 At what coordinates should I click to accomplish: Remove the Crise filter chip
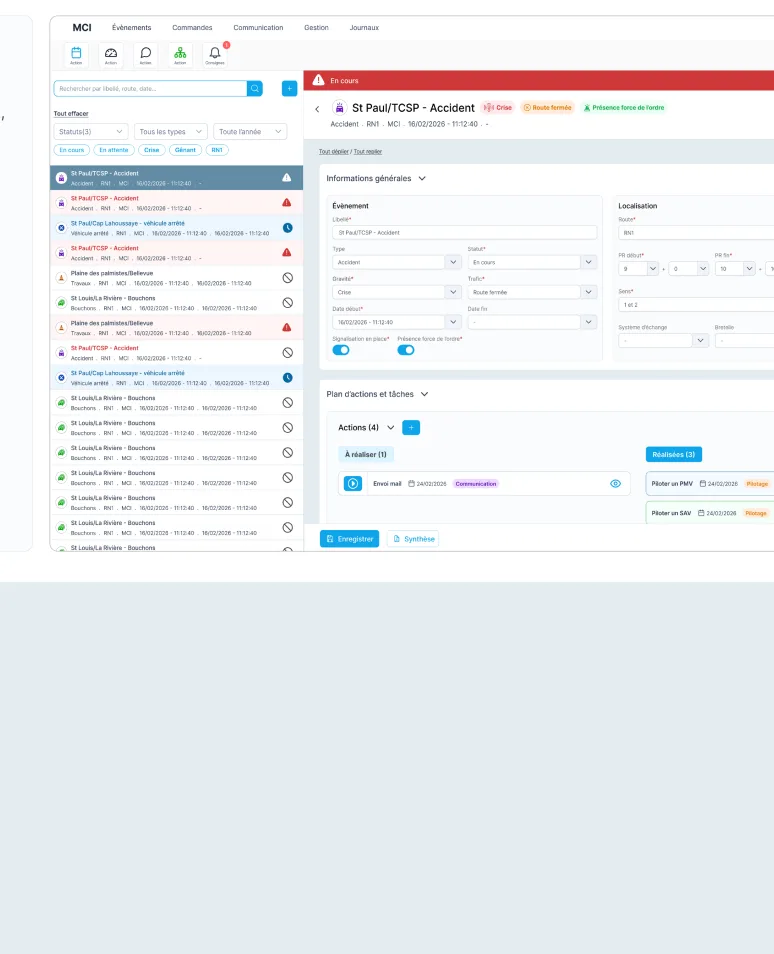152,150
